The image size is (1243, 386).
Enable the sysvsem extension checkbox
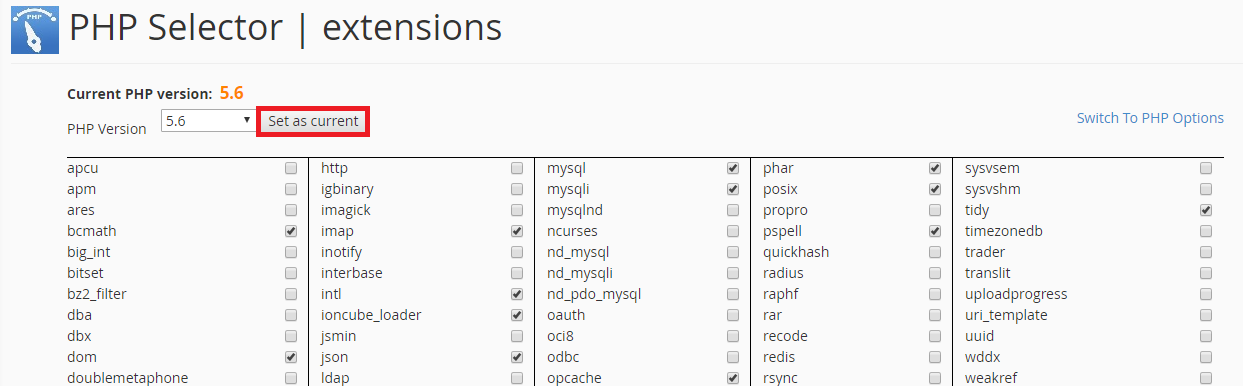point(1206,168)
